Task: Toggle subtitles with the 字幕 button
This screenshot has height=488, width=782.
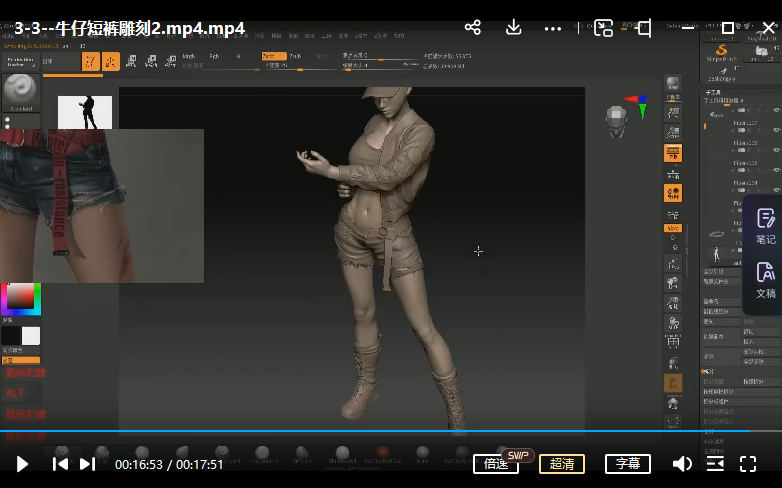Action: 627,464
